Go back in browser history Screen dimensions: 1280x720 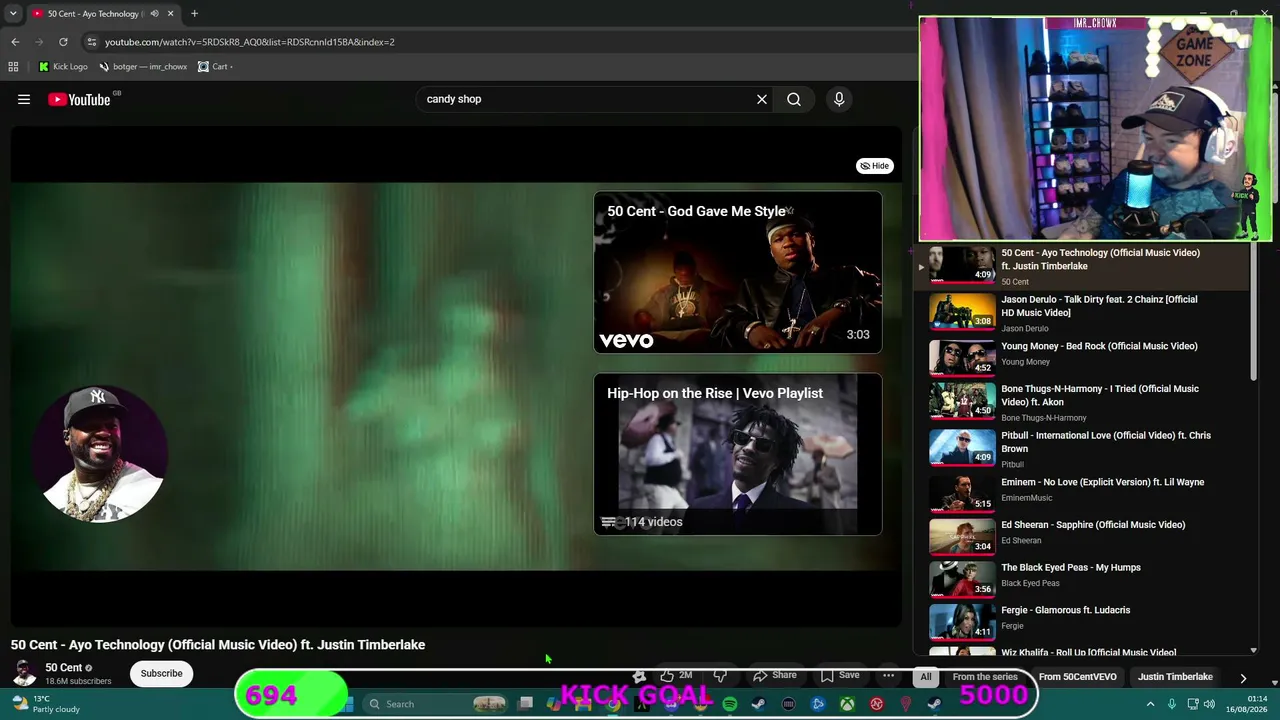pos(15,42)
